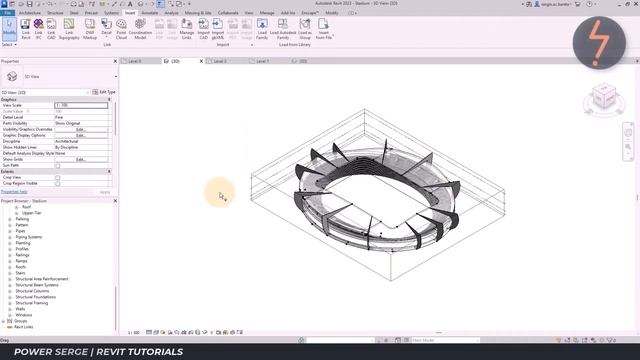Select Windows in Project Browser
Viewport: 640px width, 360px height.
tap(24, 315)
